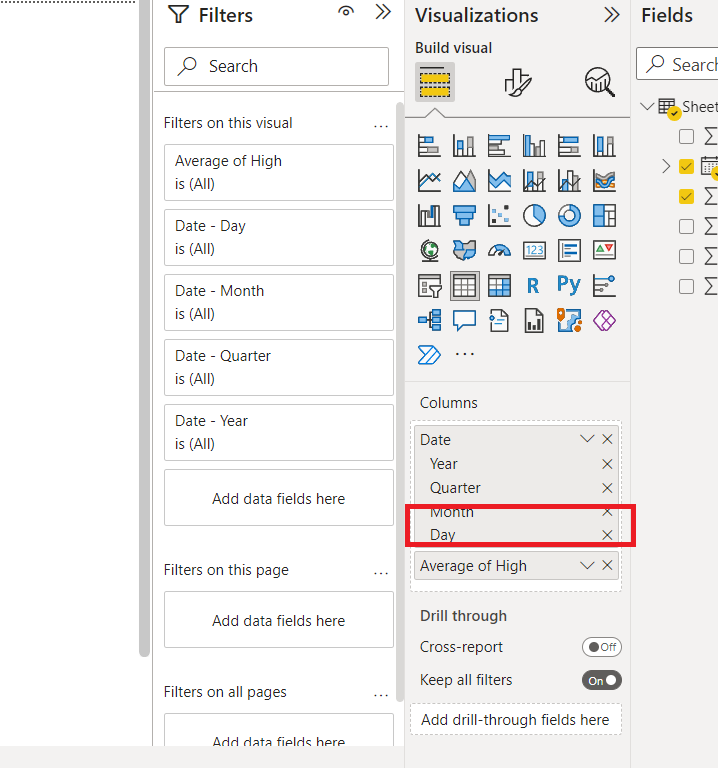This screenshot has height=768, width=718.
Task: Open the Date field dropdown chevron in Columns
Action: pyautogui.click(x=587, y=439)
